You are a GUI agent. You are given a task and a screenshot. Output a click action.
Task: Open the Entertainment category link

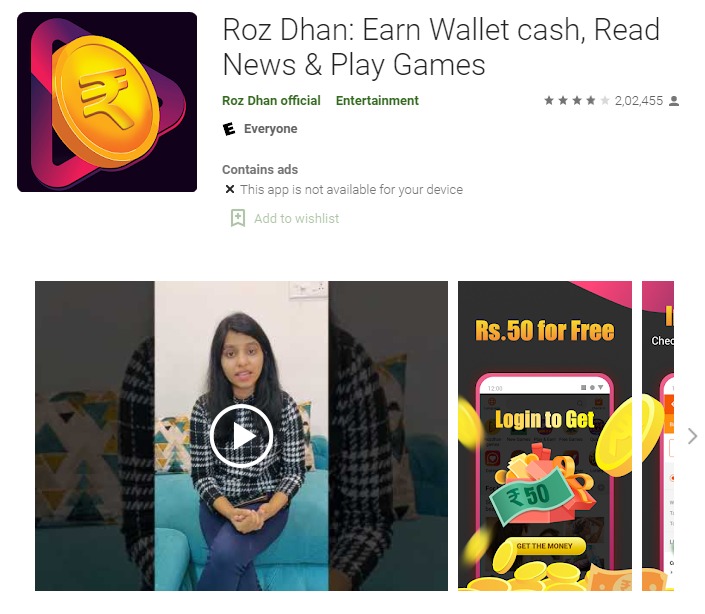[377, 100]
